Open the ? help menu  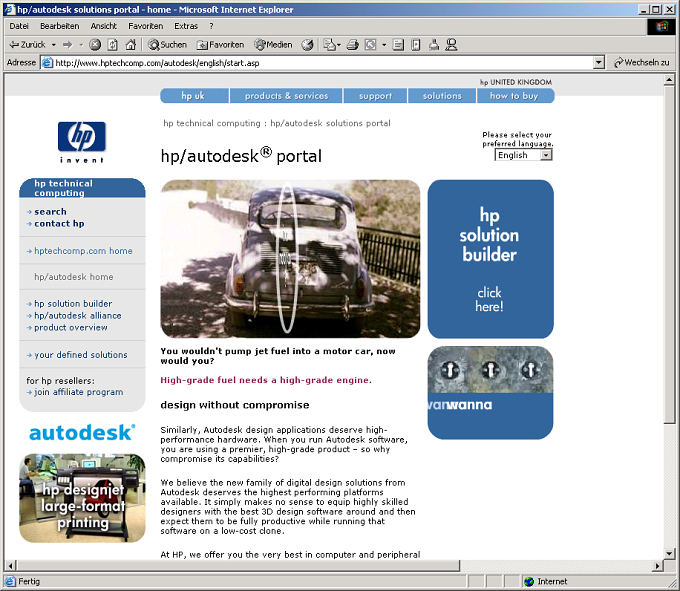(211, 26)
